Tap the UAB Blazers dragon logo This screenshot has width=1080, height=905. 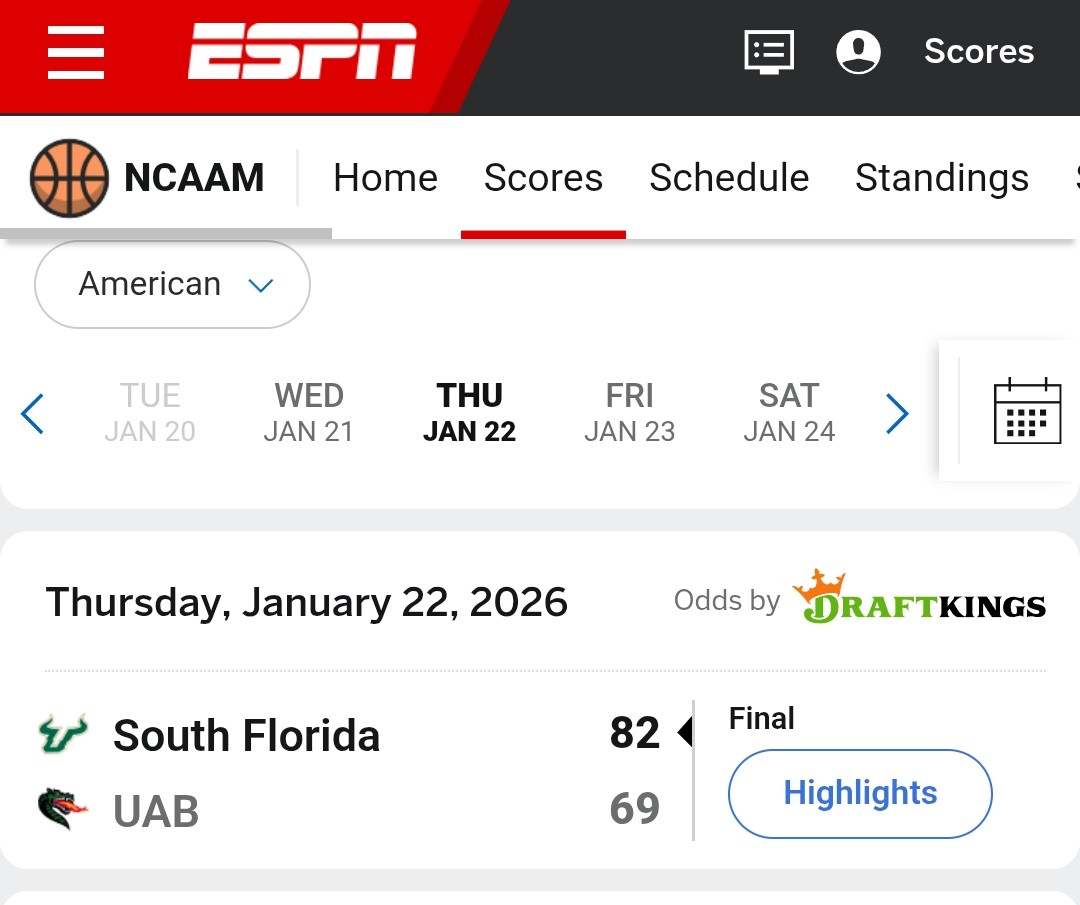click(63, 810)
